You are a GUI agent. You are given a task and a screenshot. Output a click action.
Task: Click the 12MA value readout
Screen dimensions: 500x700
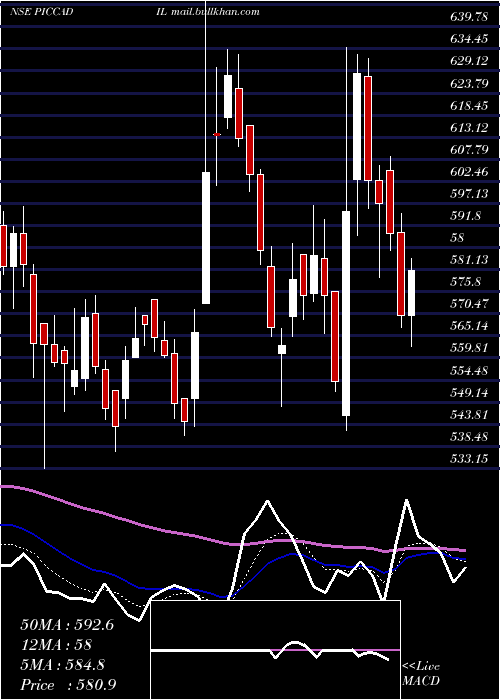pos(56,645)
